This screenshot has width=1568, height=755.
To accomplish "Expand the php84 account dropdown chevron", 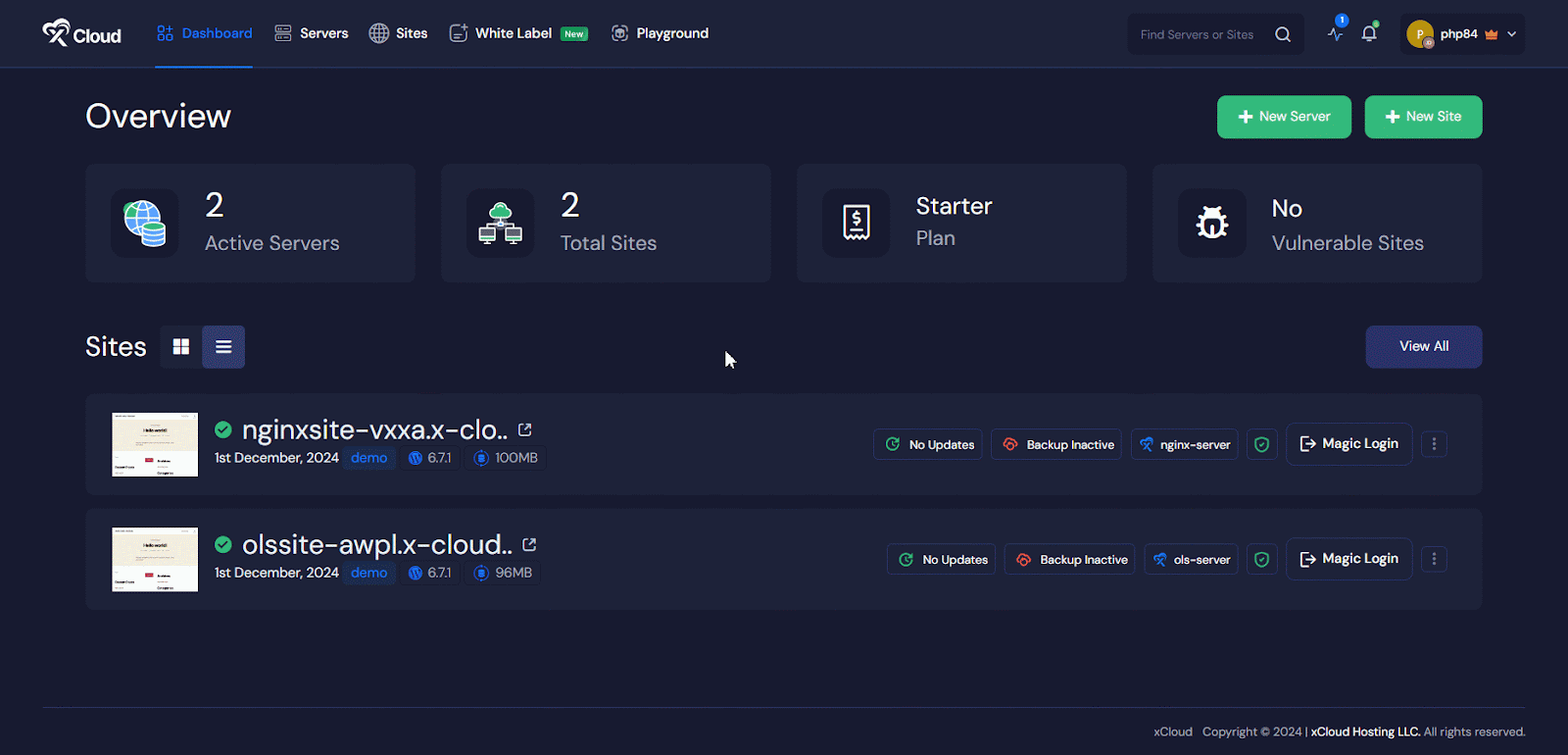I will (1512, 34).
